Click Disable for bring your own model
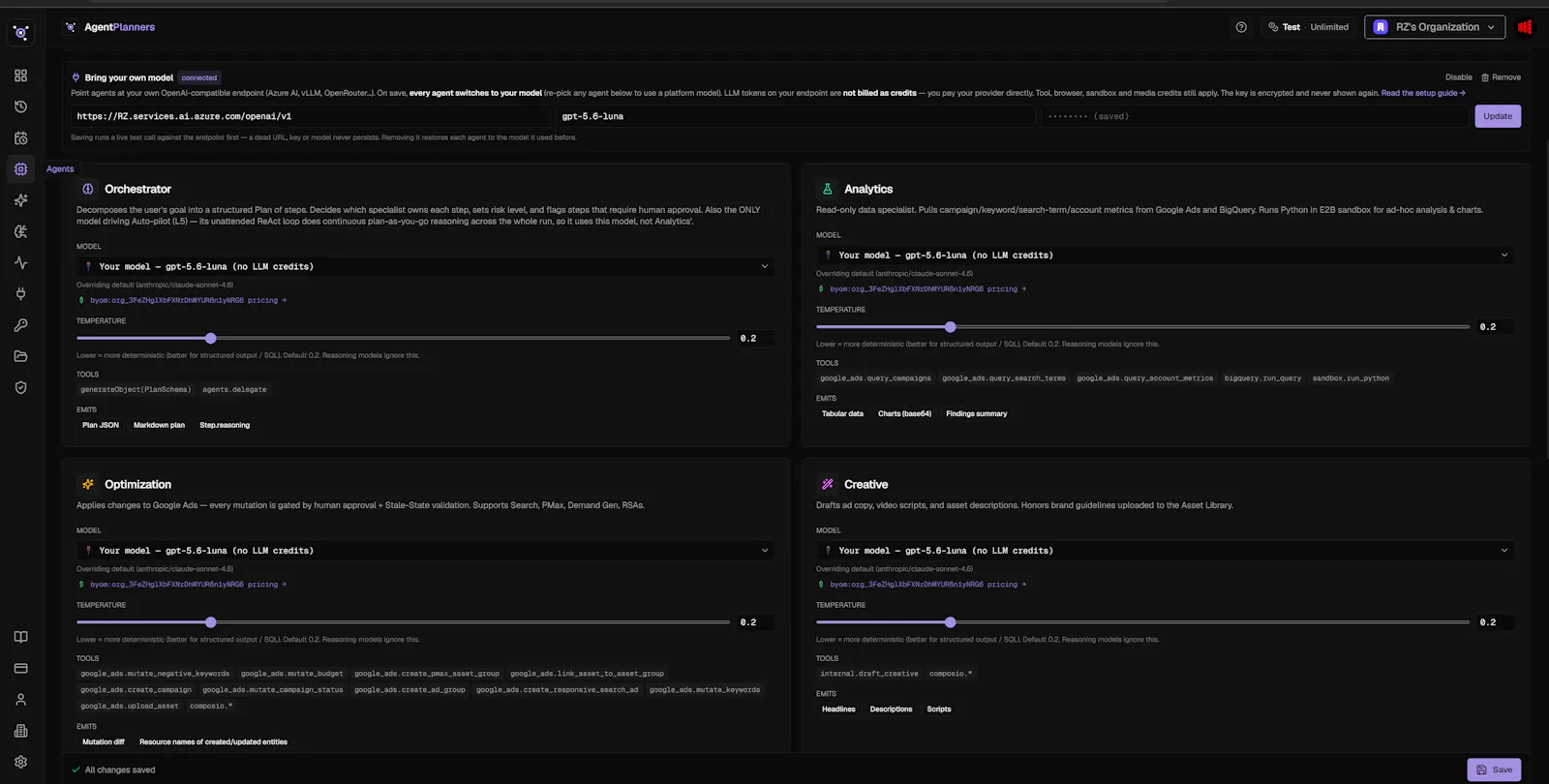Image resolution: width=1549 pixels, height=784 pixels. tap(1458, 77)
